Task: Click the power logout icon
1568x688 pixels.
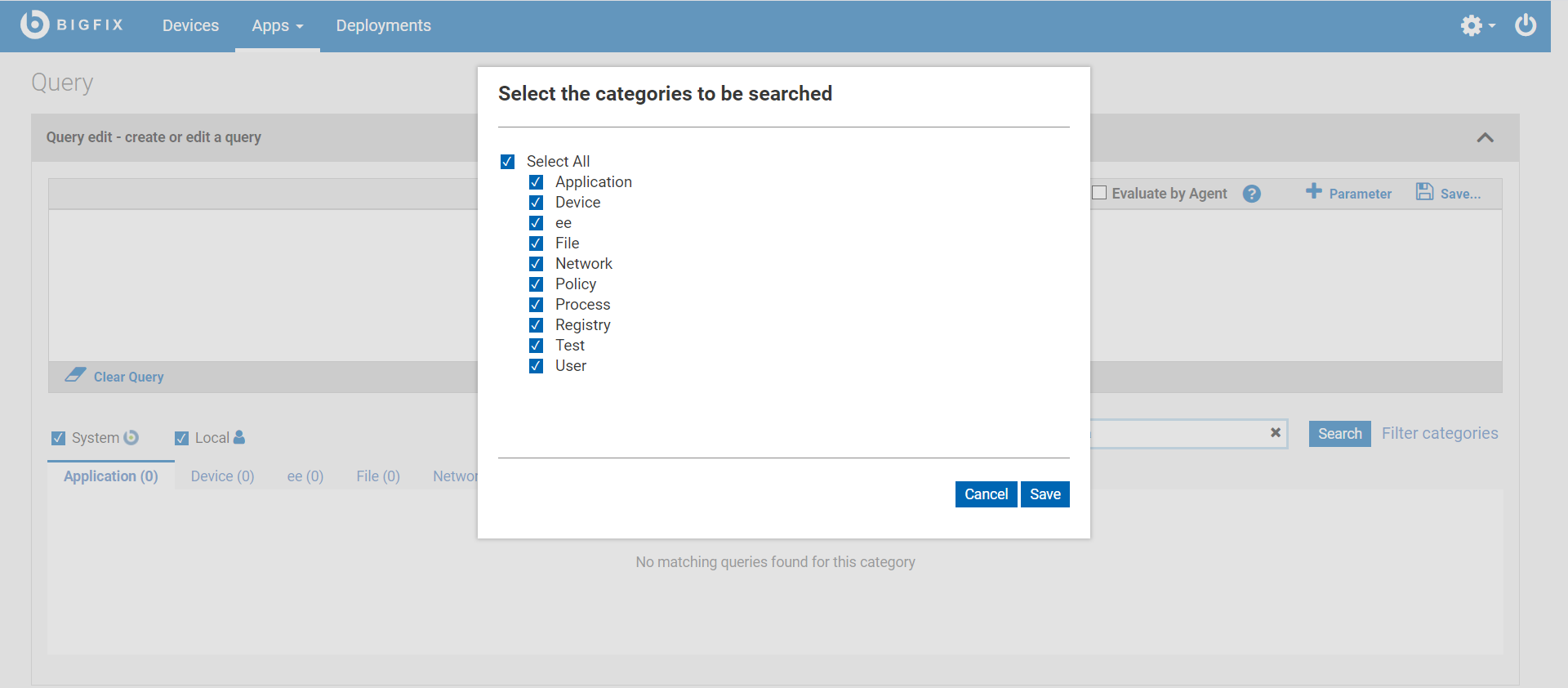Action: (x=1526, y=25)
